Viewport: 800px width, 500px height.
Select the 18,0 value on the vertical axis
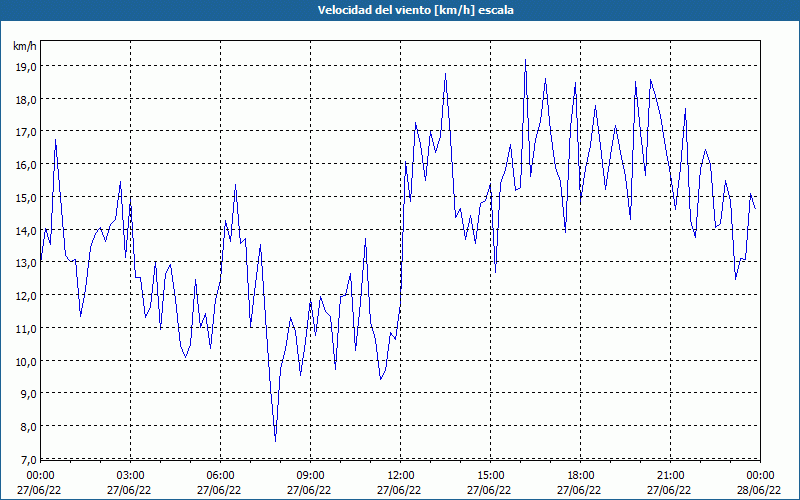(x=26, y=99)
